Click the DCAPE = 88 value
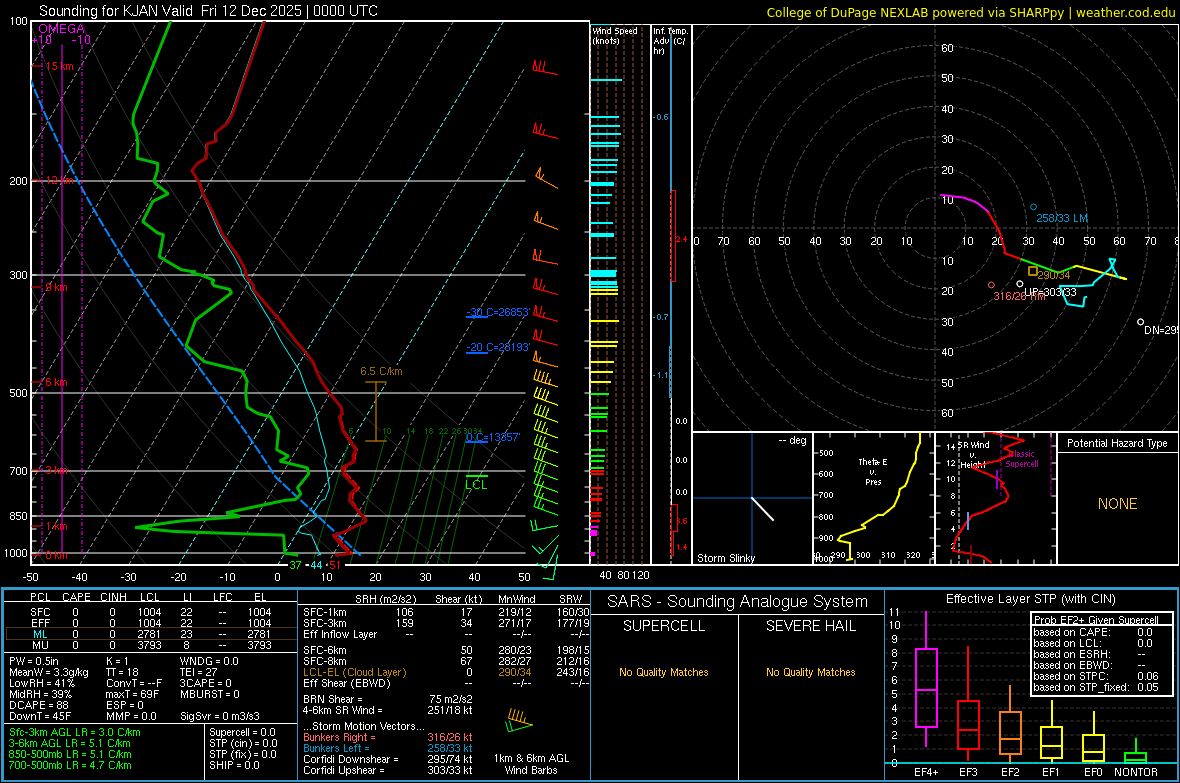Image resolution: width=1180 pixels, height=783 pixels. pos(39,705)
